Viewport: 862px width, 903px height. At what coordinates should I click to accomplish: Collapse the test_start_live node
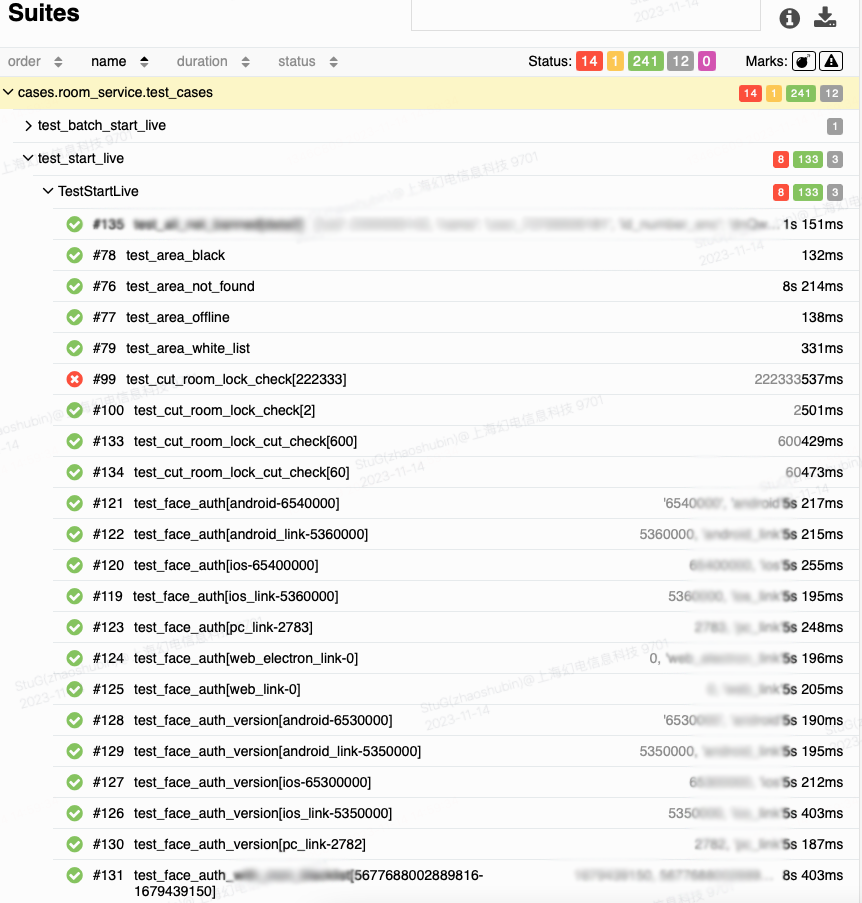pyautogui.click(x=436, y=158)
